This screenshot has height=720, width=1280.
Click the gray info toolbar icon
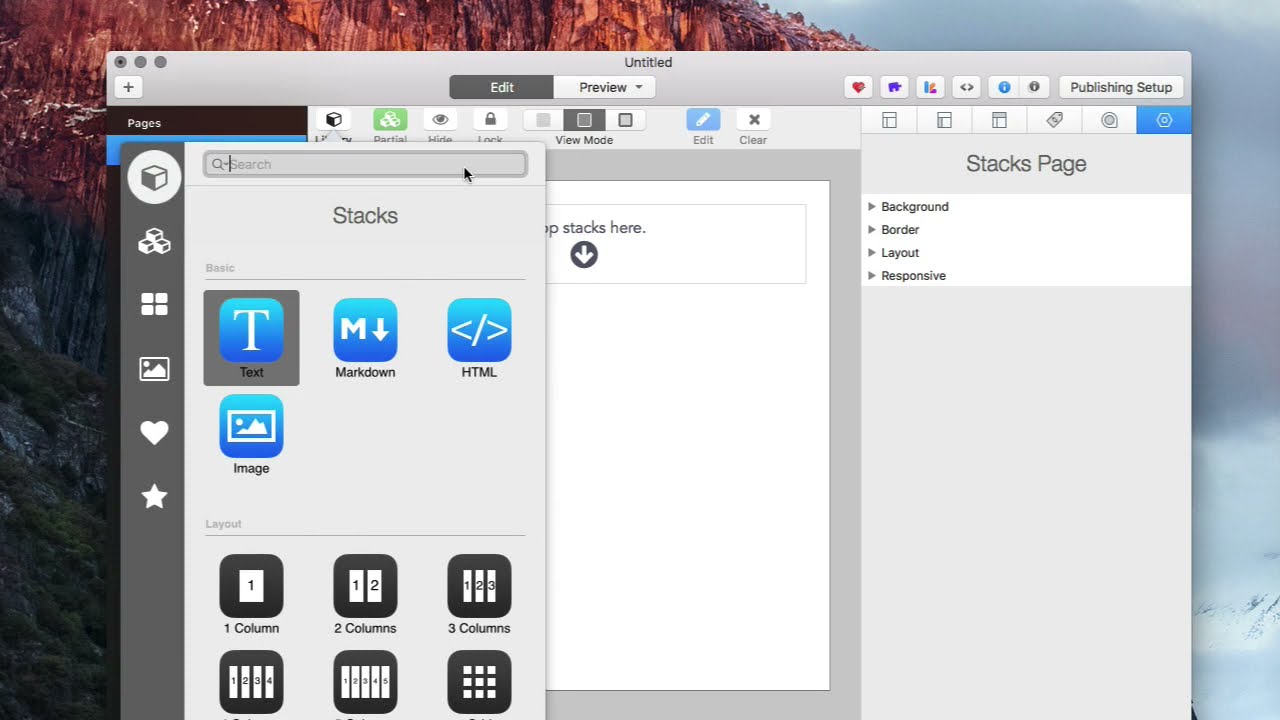[1034, 87]
